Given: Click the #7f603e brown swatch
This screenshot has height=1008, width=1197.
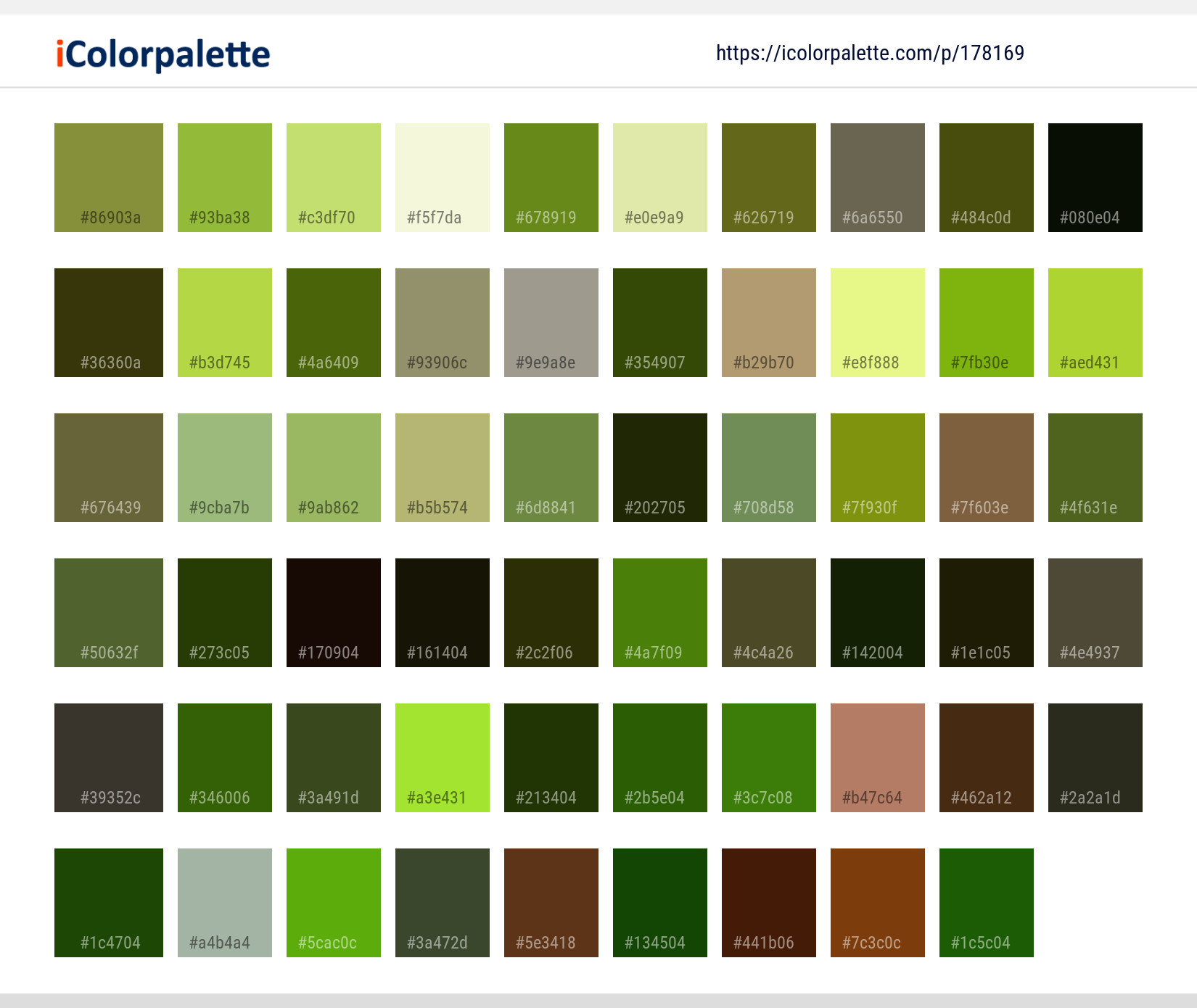Looking at the screenshot, I should point(987,468).
